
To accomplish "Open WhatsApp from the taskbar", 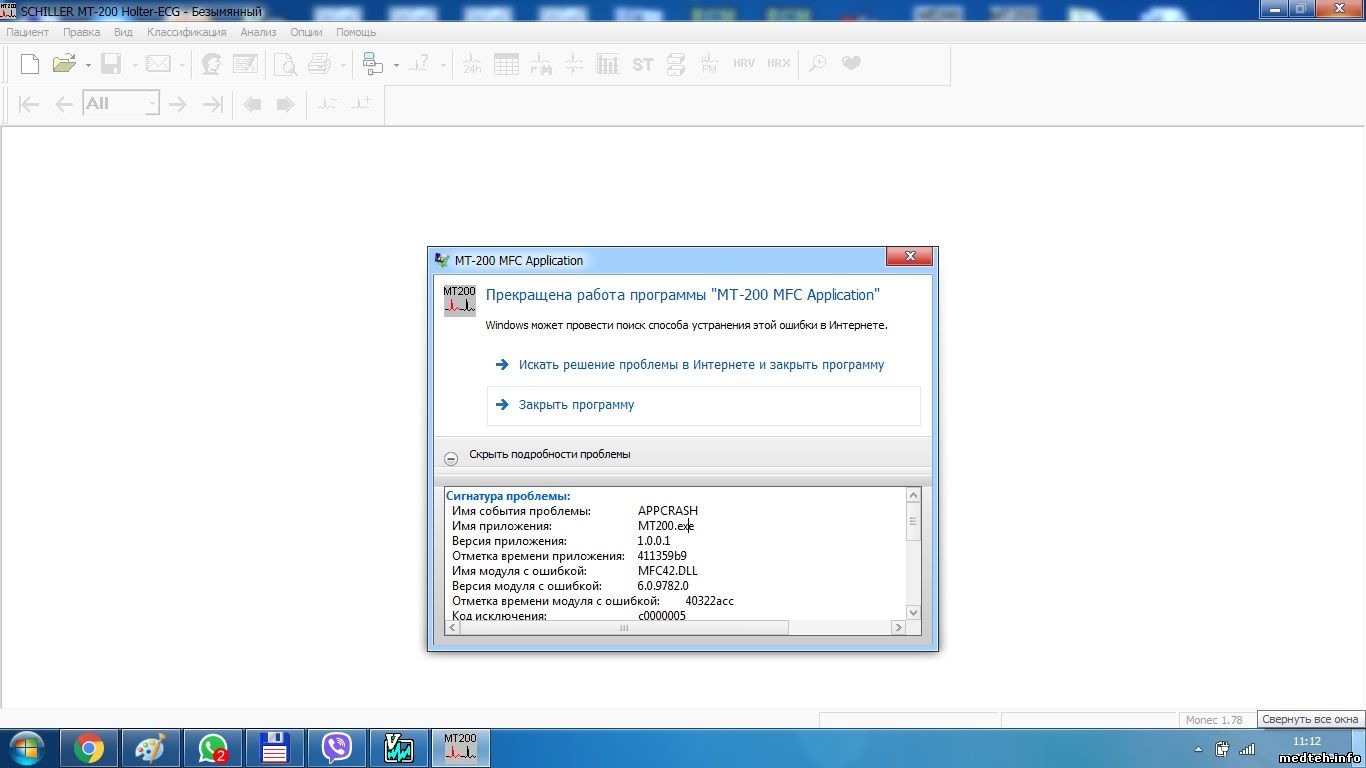I will (213, 748).
